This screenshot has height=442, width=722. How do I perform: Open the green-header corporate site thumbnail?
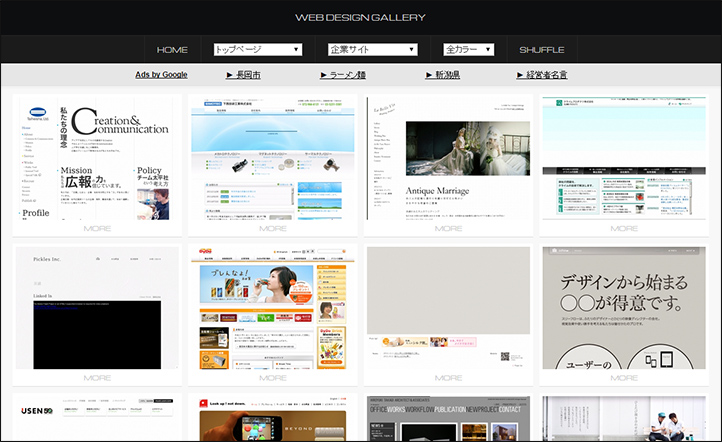(x=624, y=158)
